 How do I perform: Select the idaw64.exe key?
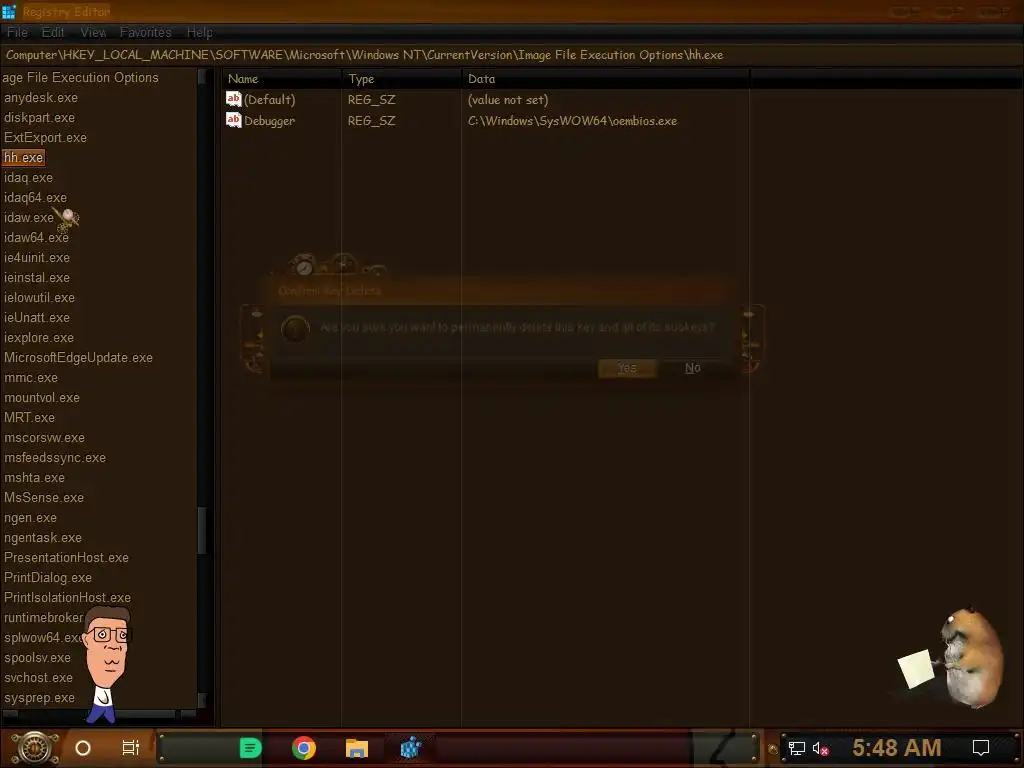tap(36, 238)
